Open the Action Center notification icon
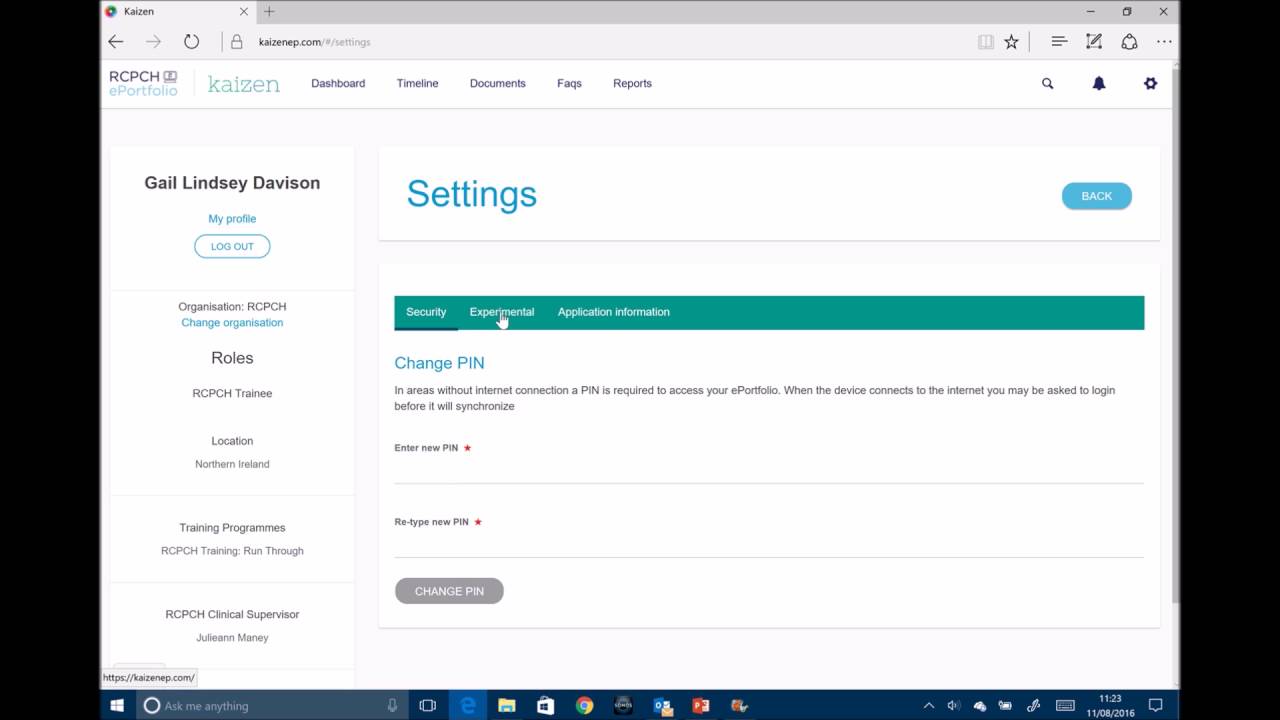 [1155, 705]
